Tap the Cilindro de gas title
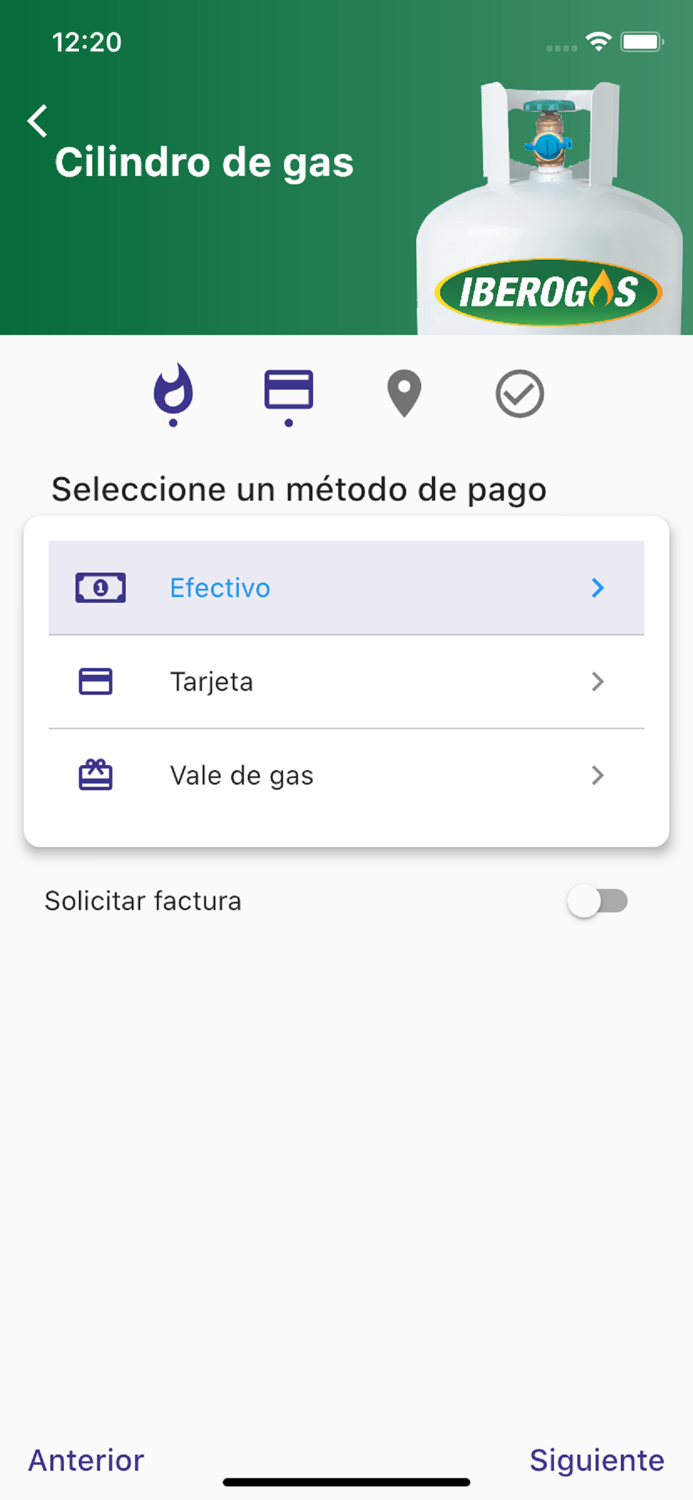 (205, 163)
